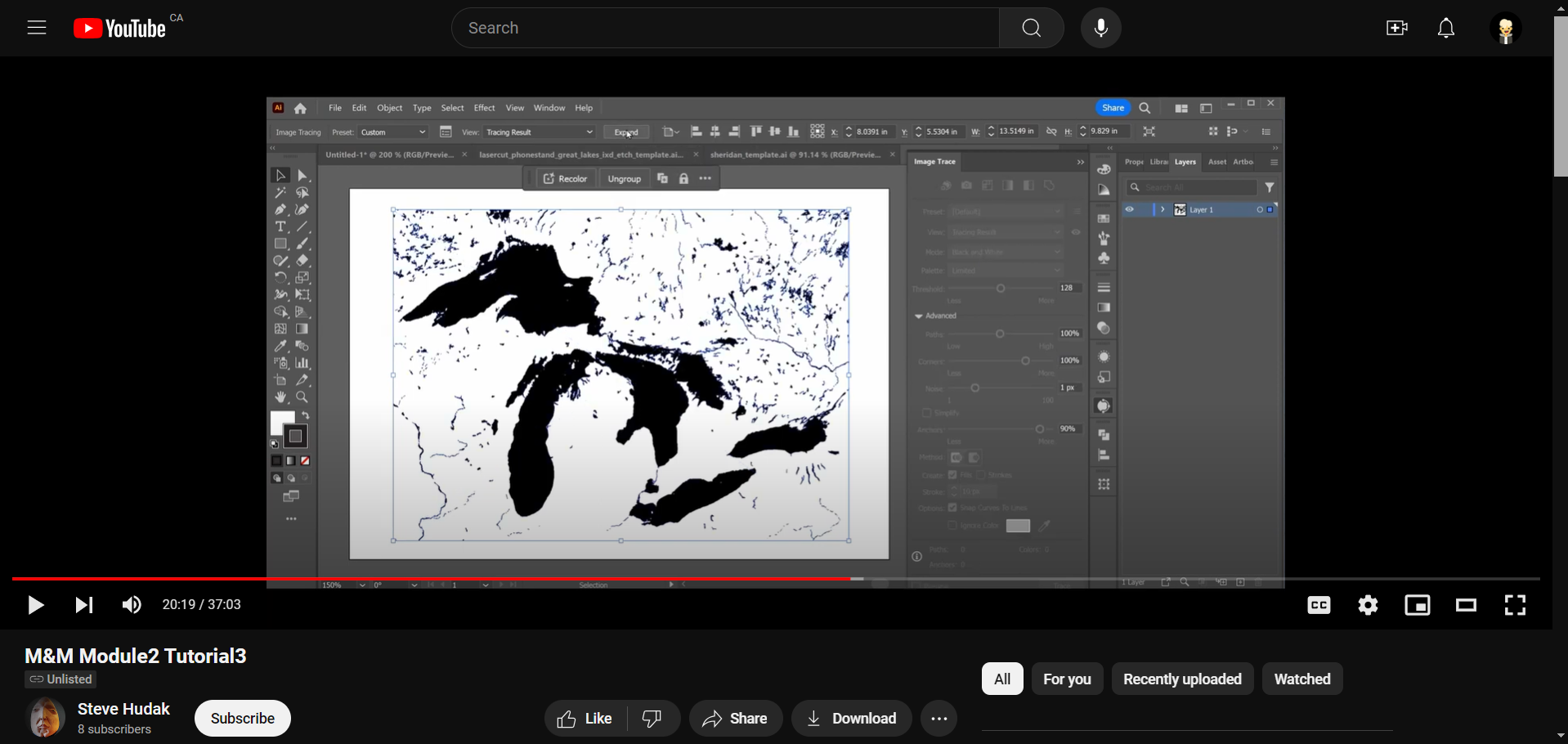The width and height of the screenshot is (1568, 744).
Task: Pick the Hand tool
Action: [280, 397]
